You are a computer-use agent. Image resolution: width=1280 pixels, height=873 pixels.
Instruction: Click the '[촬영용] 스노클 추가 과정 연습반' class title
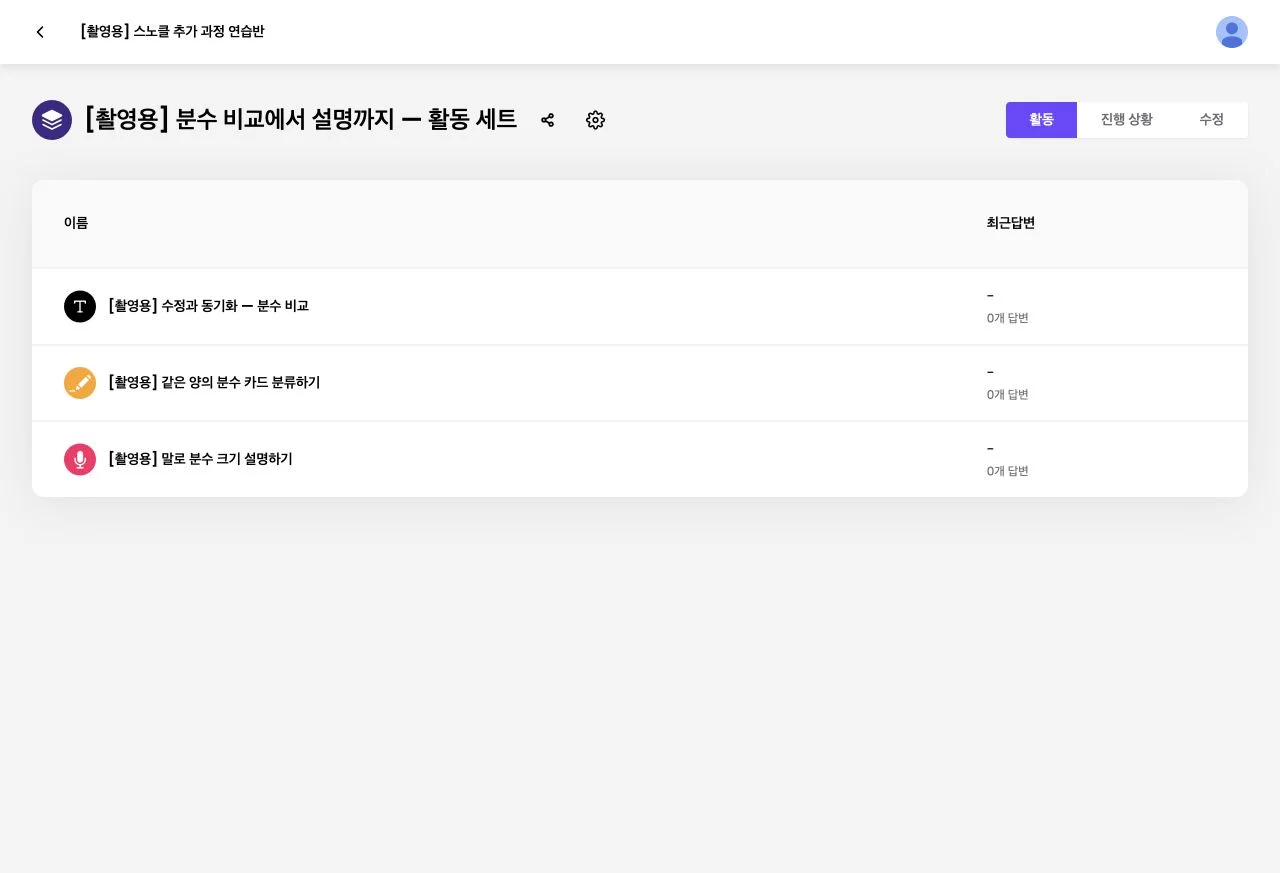point(172,32)
